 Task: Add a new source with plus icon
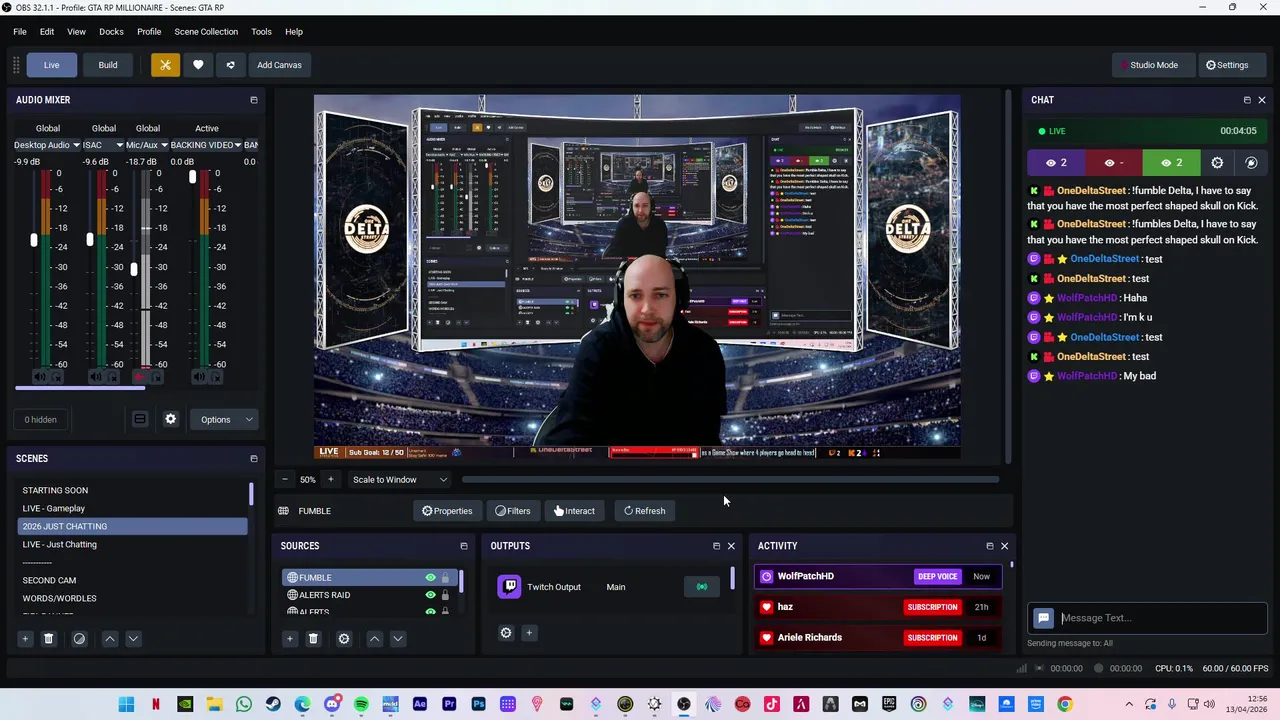pyautogui.click(x=289, y=639)
